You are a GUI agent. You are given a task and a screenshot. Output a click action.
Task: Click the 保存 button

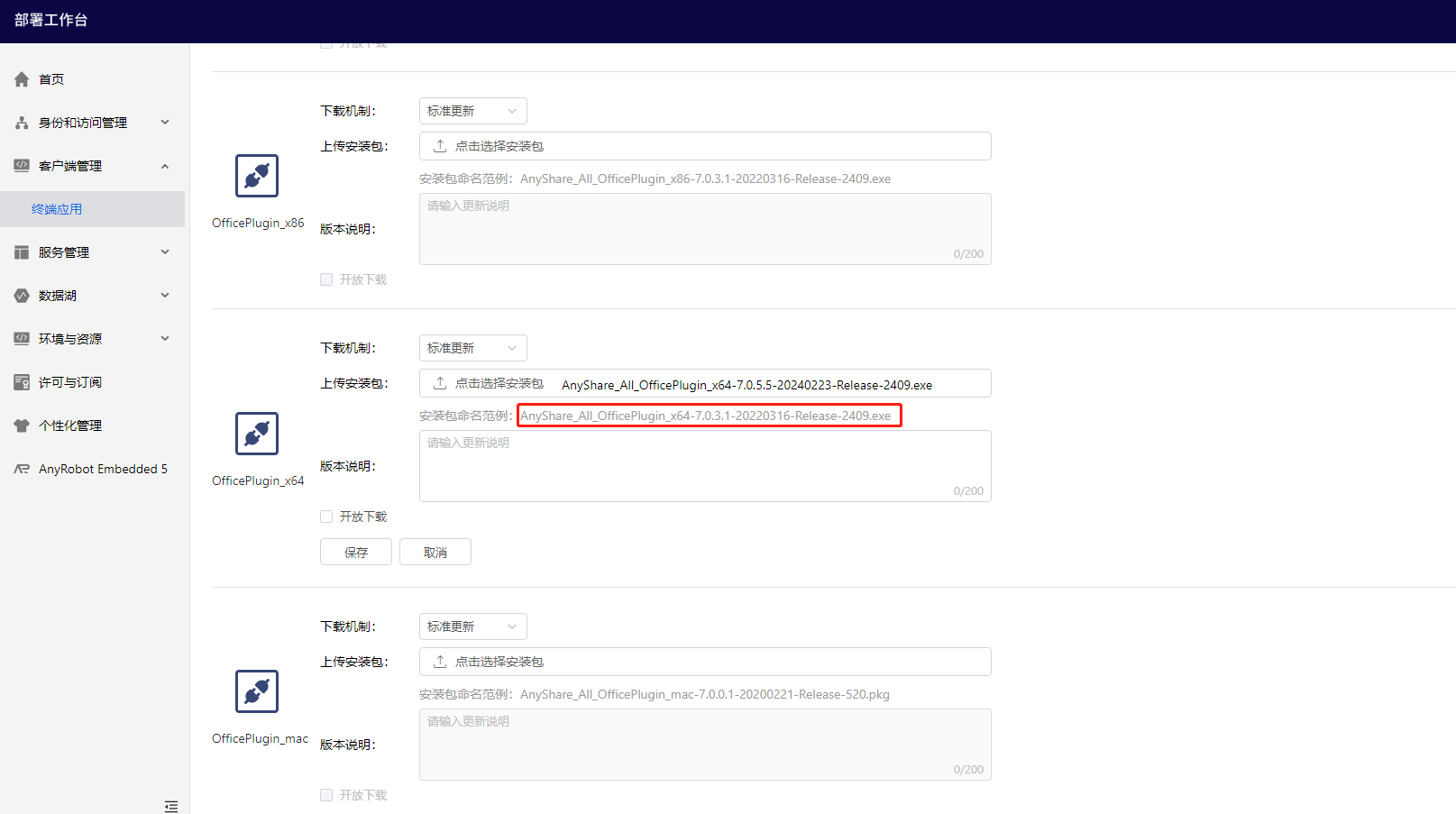[x=356, y=552]
